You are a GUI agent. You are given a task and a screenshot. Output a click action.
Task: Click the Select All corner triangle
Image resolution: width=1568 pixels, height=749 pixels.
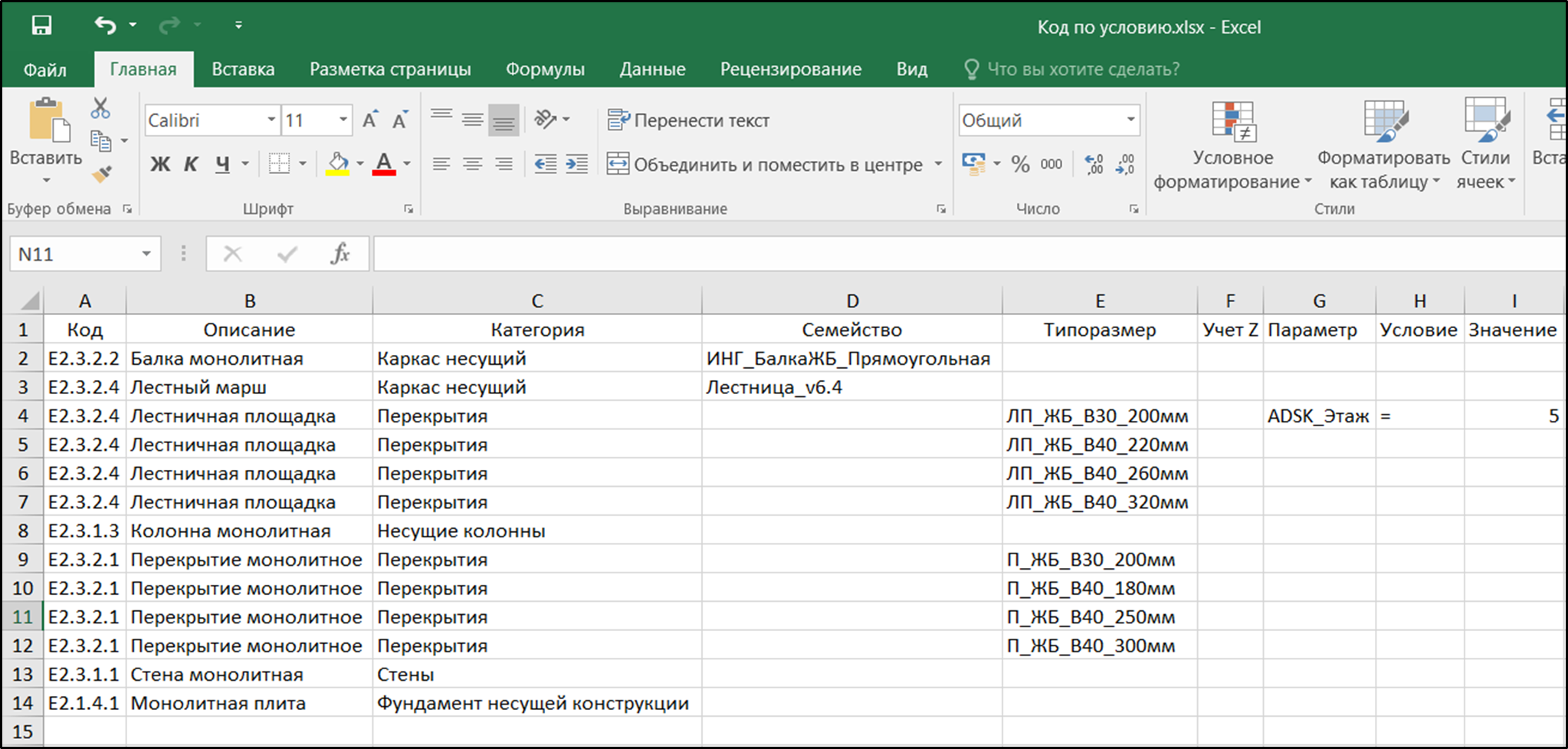tap(29, 300)
